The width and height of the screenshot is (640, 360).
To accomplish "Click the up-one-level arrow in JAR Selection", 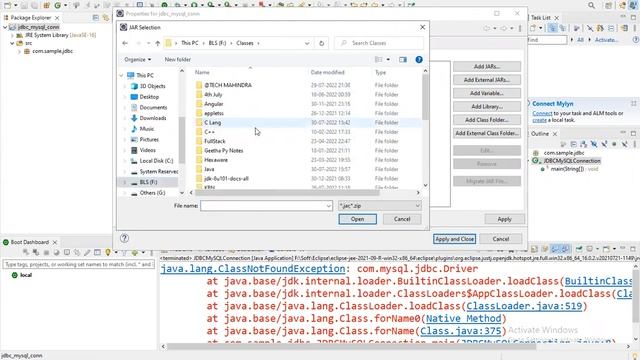I will coord(158,43).
